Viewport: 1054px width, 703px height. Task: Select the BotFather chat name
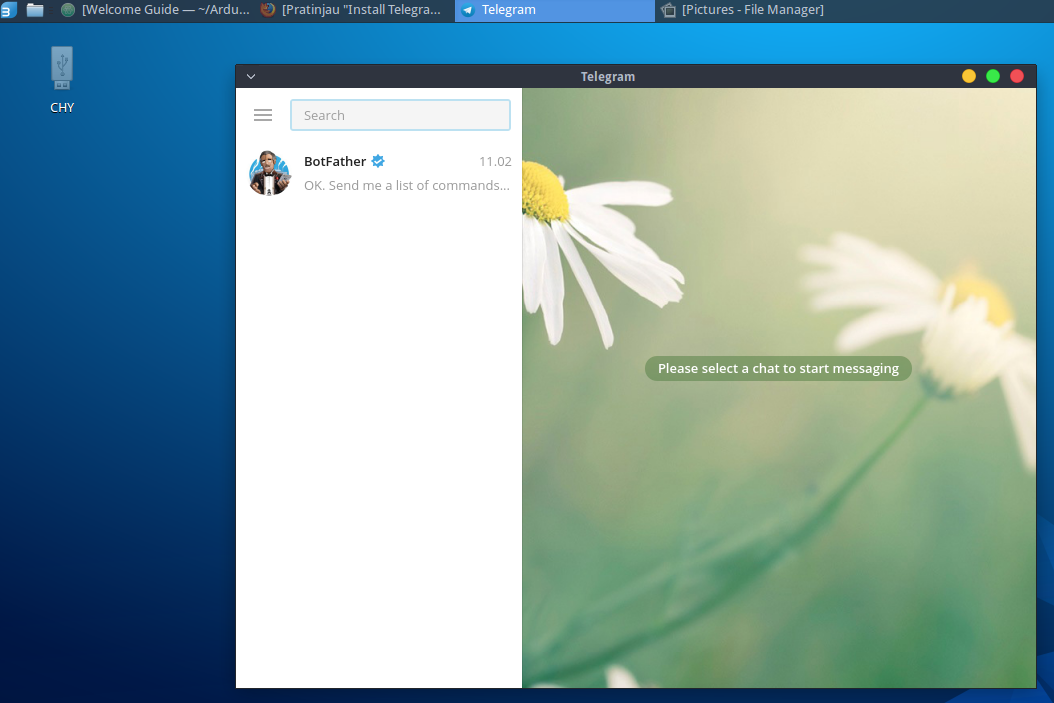click(x=335, y=161)
